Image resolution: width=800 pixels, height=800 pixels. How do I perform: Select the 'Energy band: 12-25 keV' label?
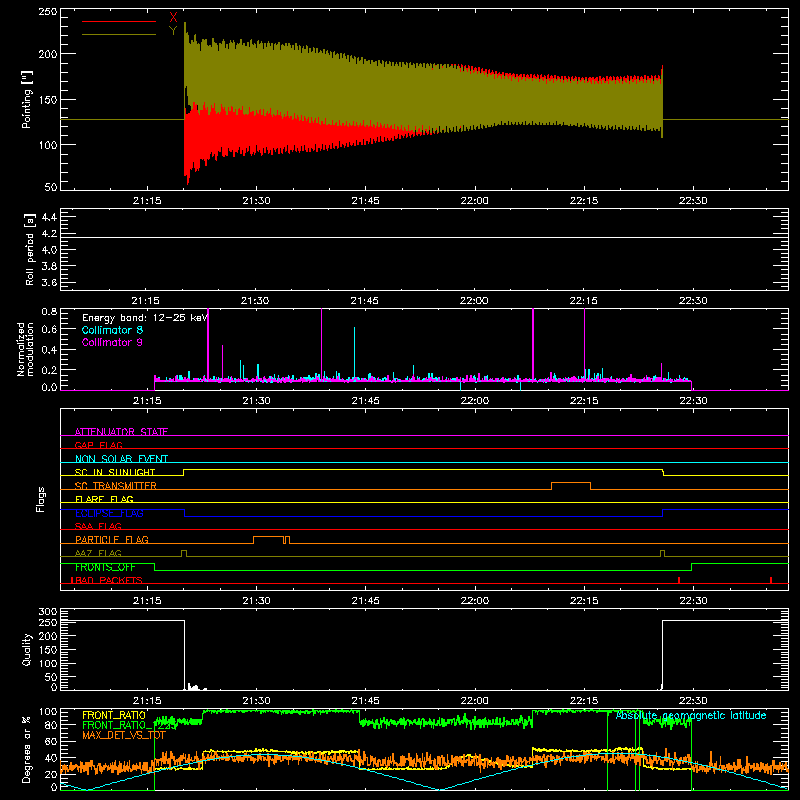click(x=144, y=318)
